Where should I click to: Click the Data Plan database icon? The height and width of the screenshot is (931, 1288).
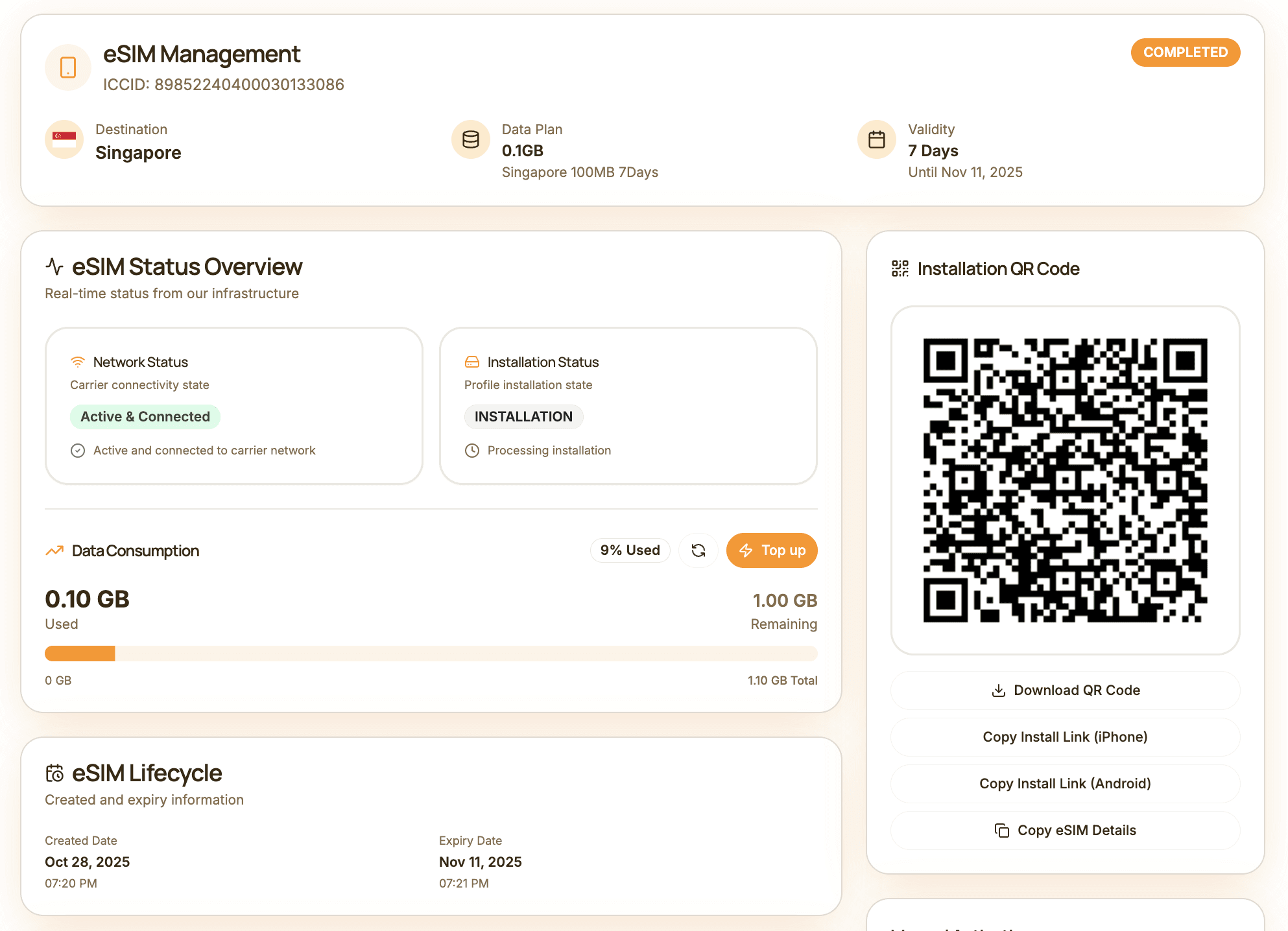point(470,139)
